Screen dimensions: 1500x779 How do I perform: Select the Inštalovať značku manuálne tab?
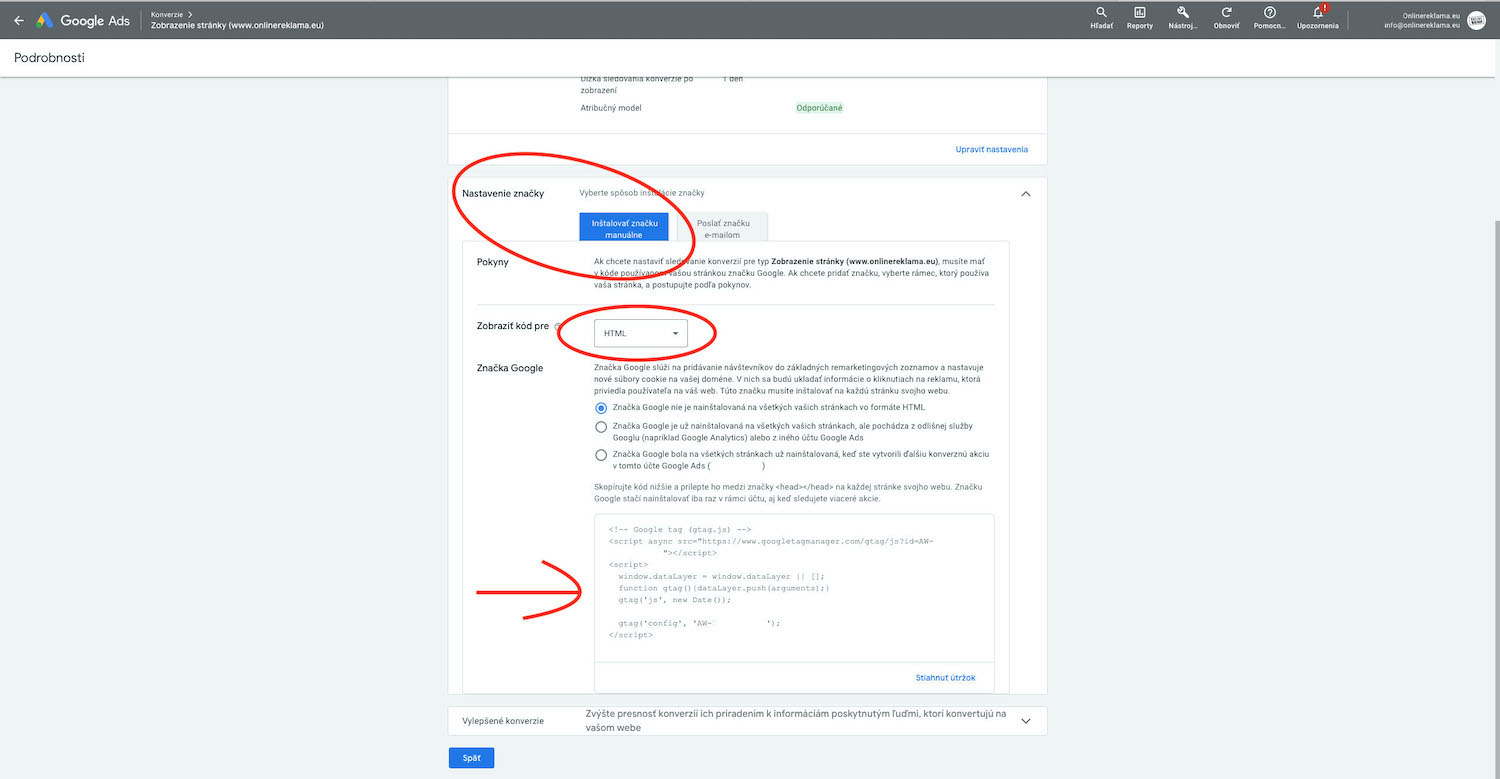coord(624,228)
